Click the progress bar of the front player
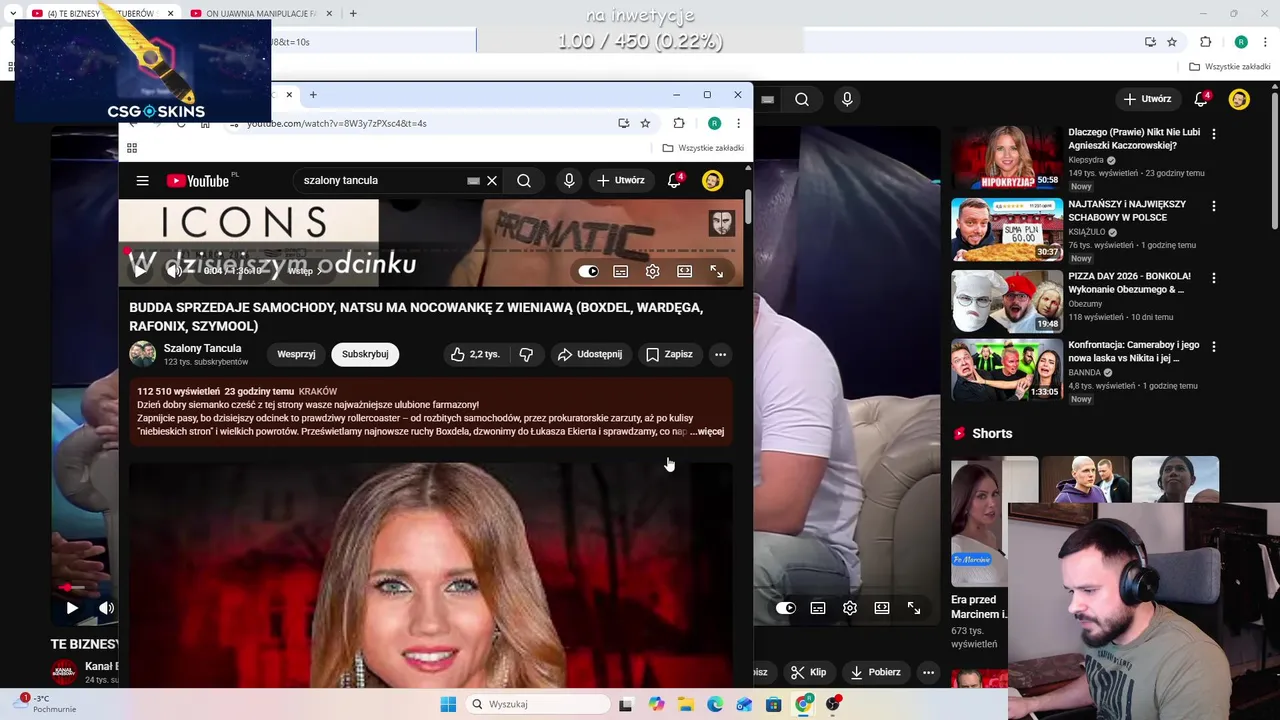Viewport: 1280px width, 720px height. 431,251
